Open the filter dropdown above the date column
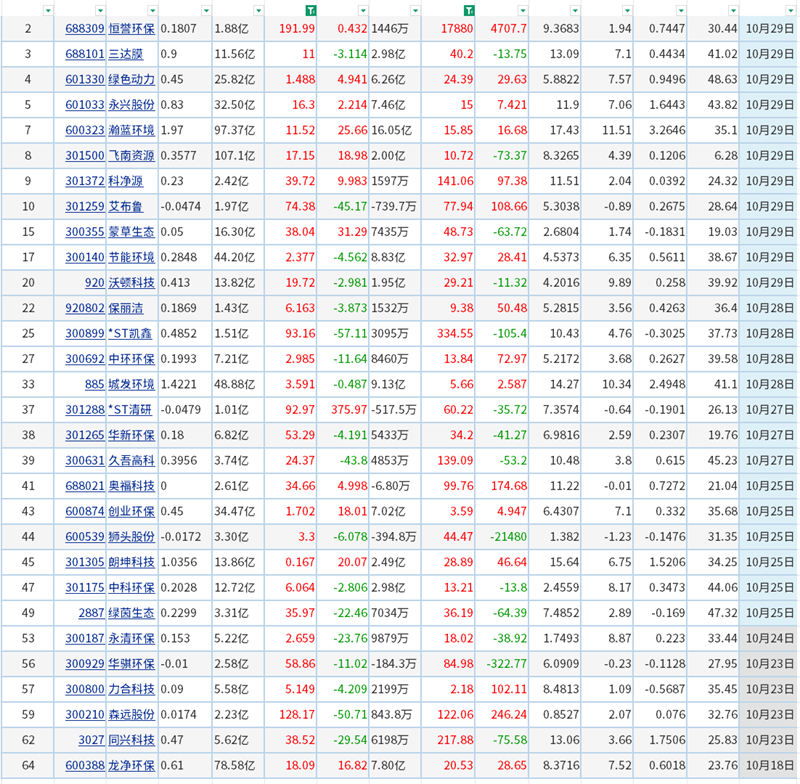 pos(791,10)
